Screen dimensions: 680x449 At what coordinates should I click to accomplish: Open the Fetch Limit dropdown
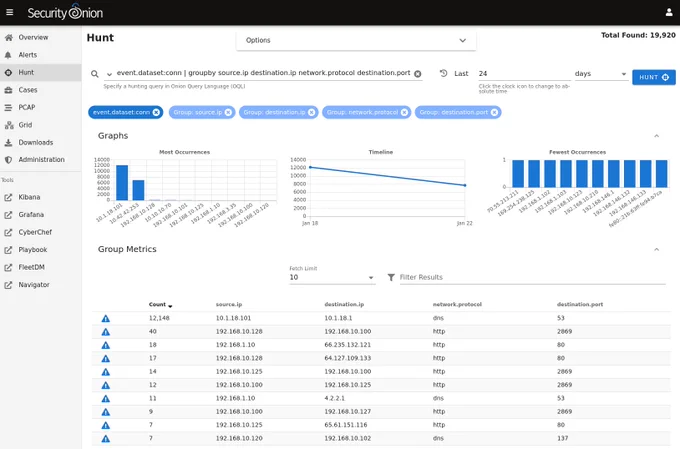click(332, 277)
